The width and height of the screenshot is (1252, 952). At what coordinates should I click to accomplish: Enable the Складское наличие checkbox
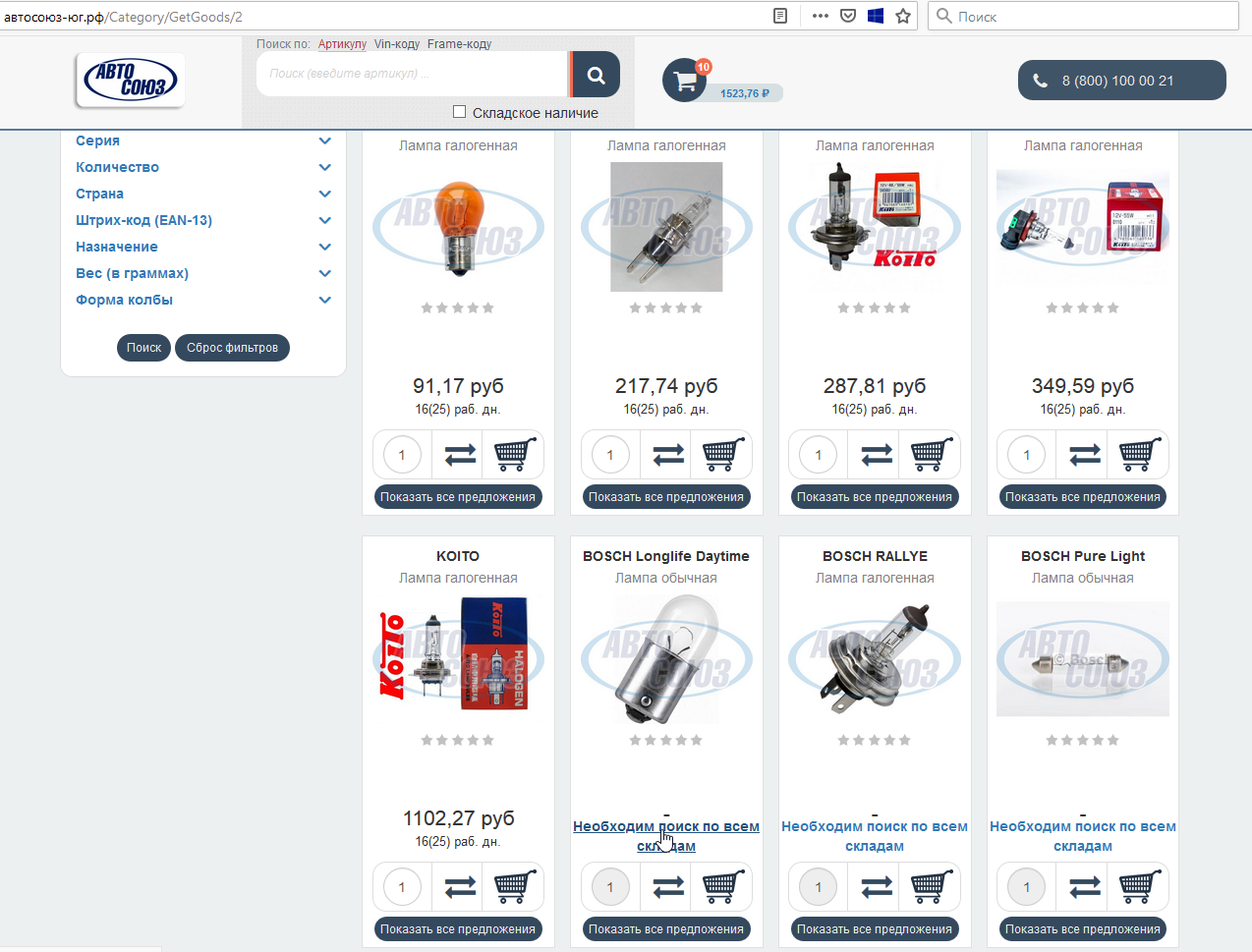click(x=459, y=112)
